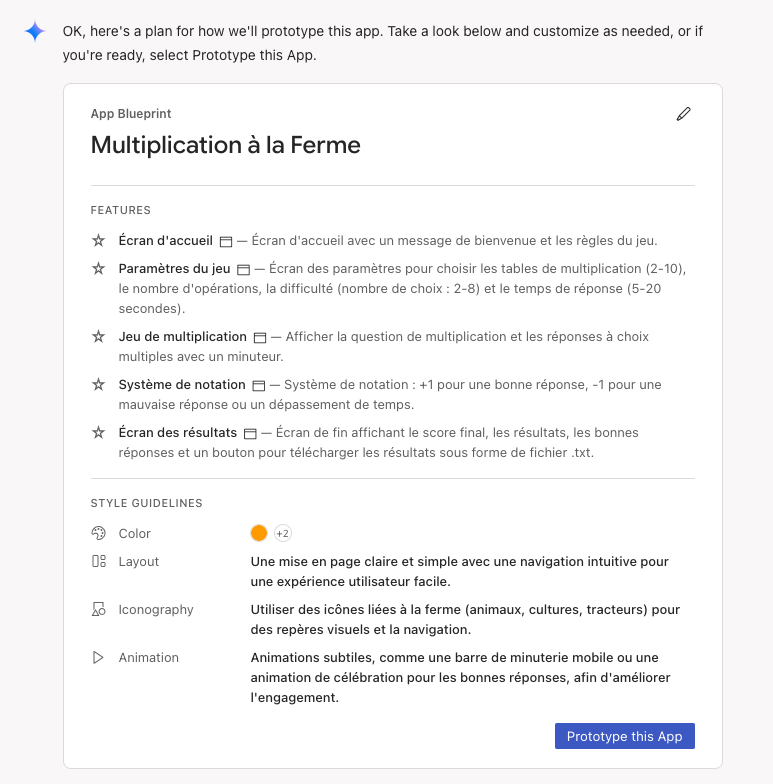This screenshot has height=784, width=773.
Task: Click the window icon after Écran d'accueil
Action: pos(226,241)
